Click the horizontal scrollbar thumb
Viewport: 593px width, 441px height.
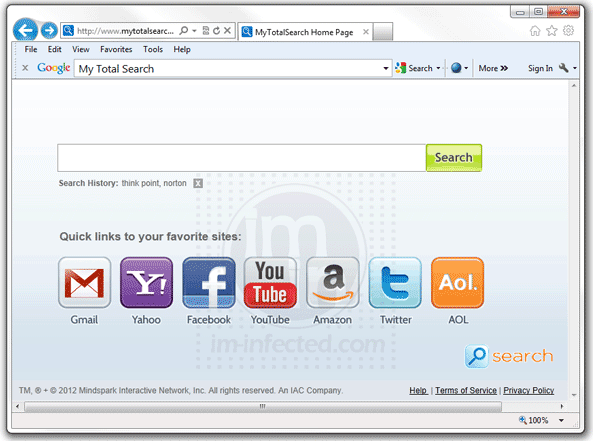[x=263, y=406]
